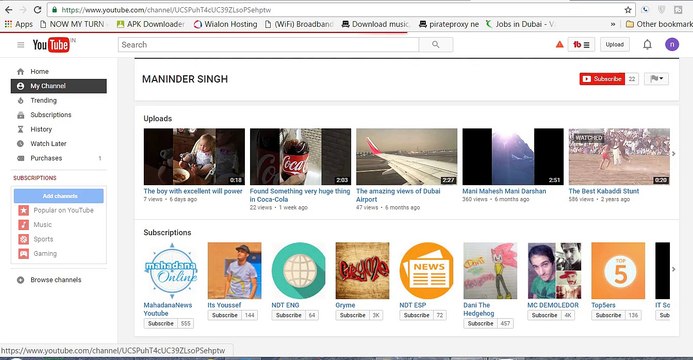Viewport: 693px width, 360px height.
Task: Open the APK Downloader bookmark
Action: [x=151, y=24]
